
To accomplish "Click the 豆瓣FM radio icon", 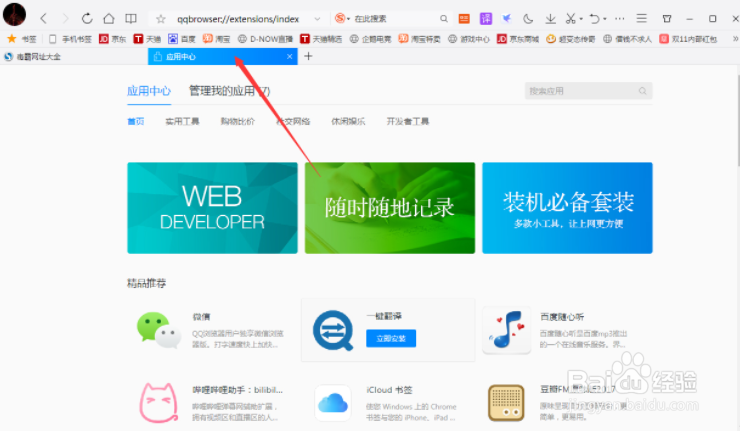I will (x=506, y=403).
